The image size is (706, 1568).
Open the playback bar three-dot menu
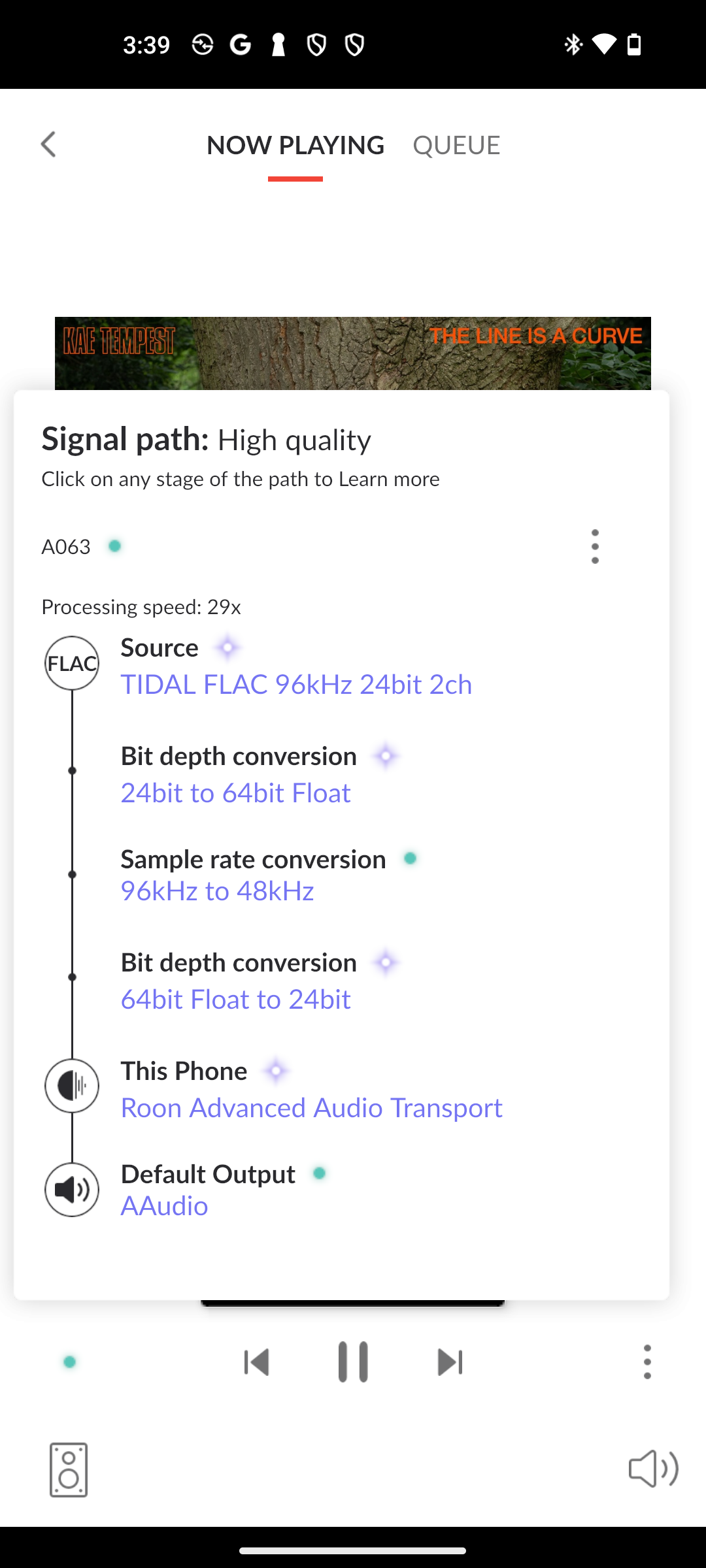click(x=647, y=1362)
